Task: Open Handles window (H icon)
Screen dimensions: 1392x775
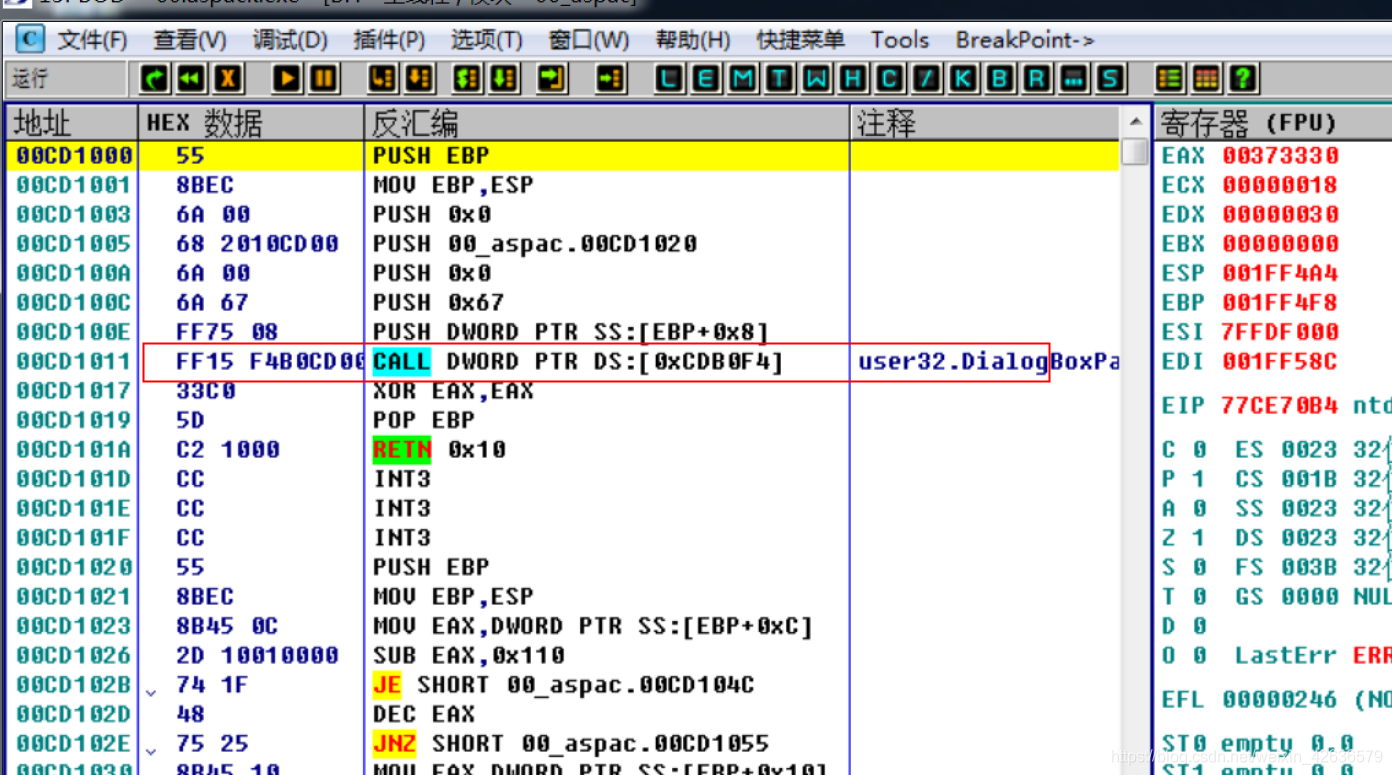Action: tap(853, 78)
